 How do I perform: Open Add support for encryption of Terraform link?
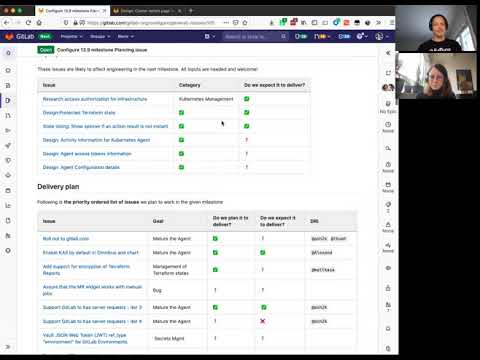pos(86,270)
